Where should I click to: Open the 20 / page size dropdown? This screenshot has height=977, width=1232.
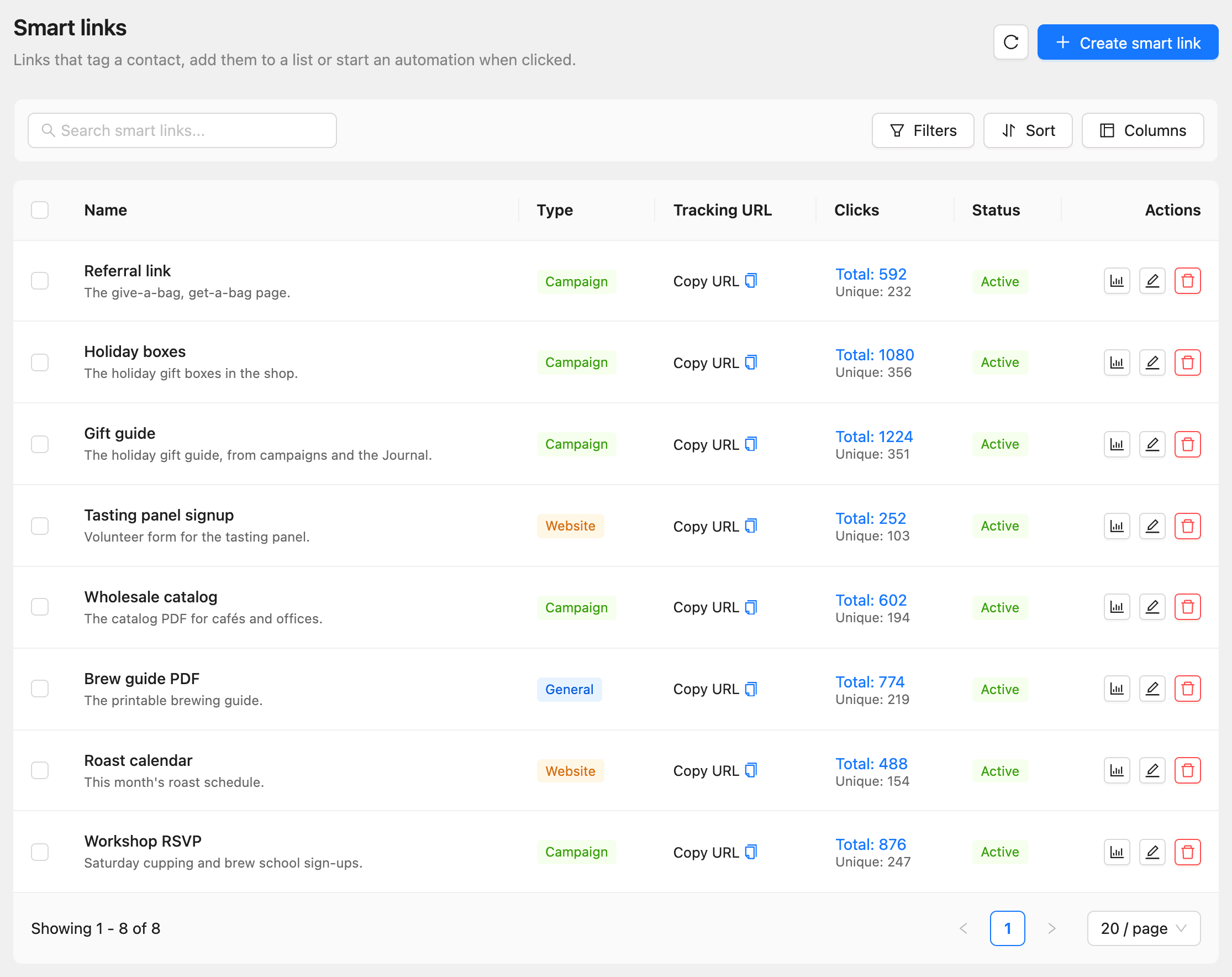[x=1144, y=928]
